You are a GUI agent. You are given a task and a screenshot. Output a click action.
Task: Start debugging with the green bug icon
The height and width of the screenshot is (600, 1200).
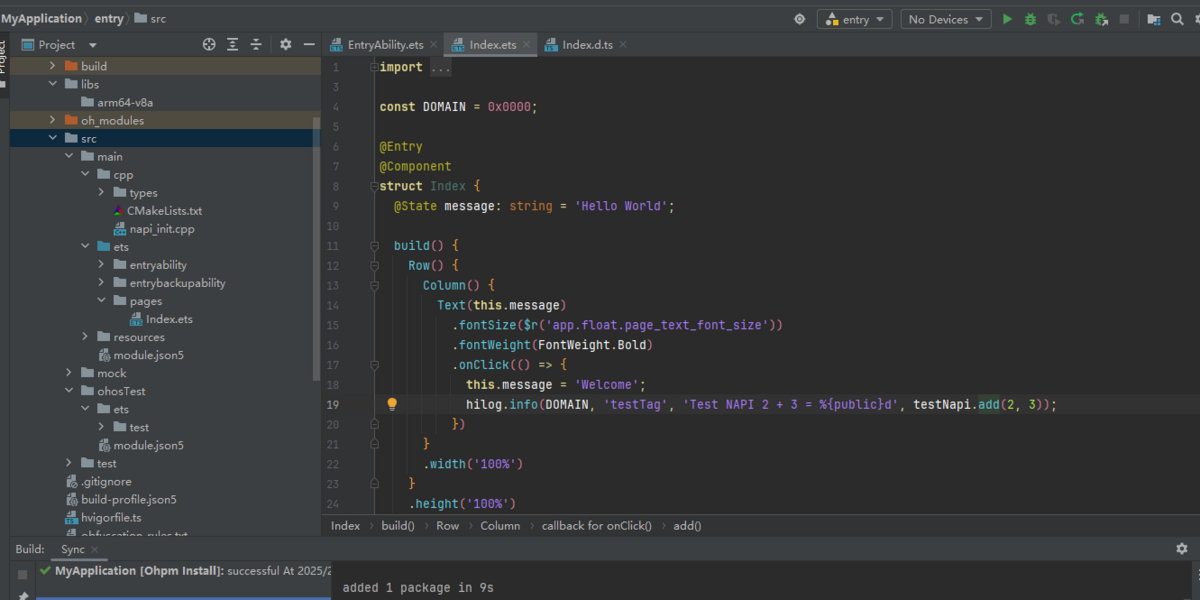tap(1030, 19)
